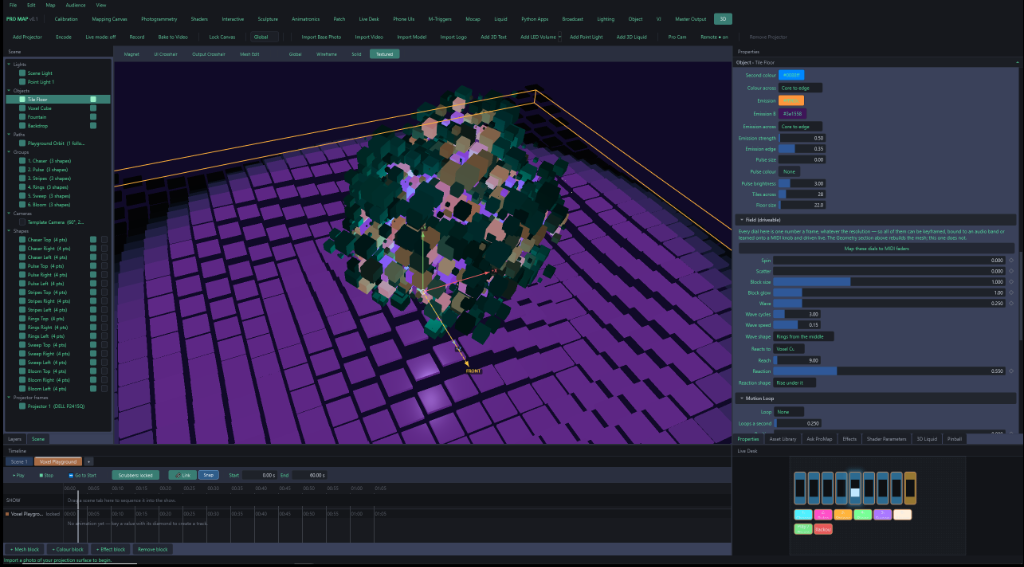Click the Fountain object icon
1024x567 pixels.
click(22, 117)
